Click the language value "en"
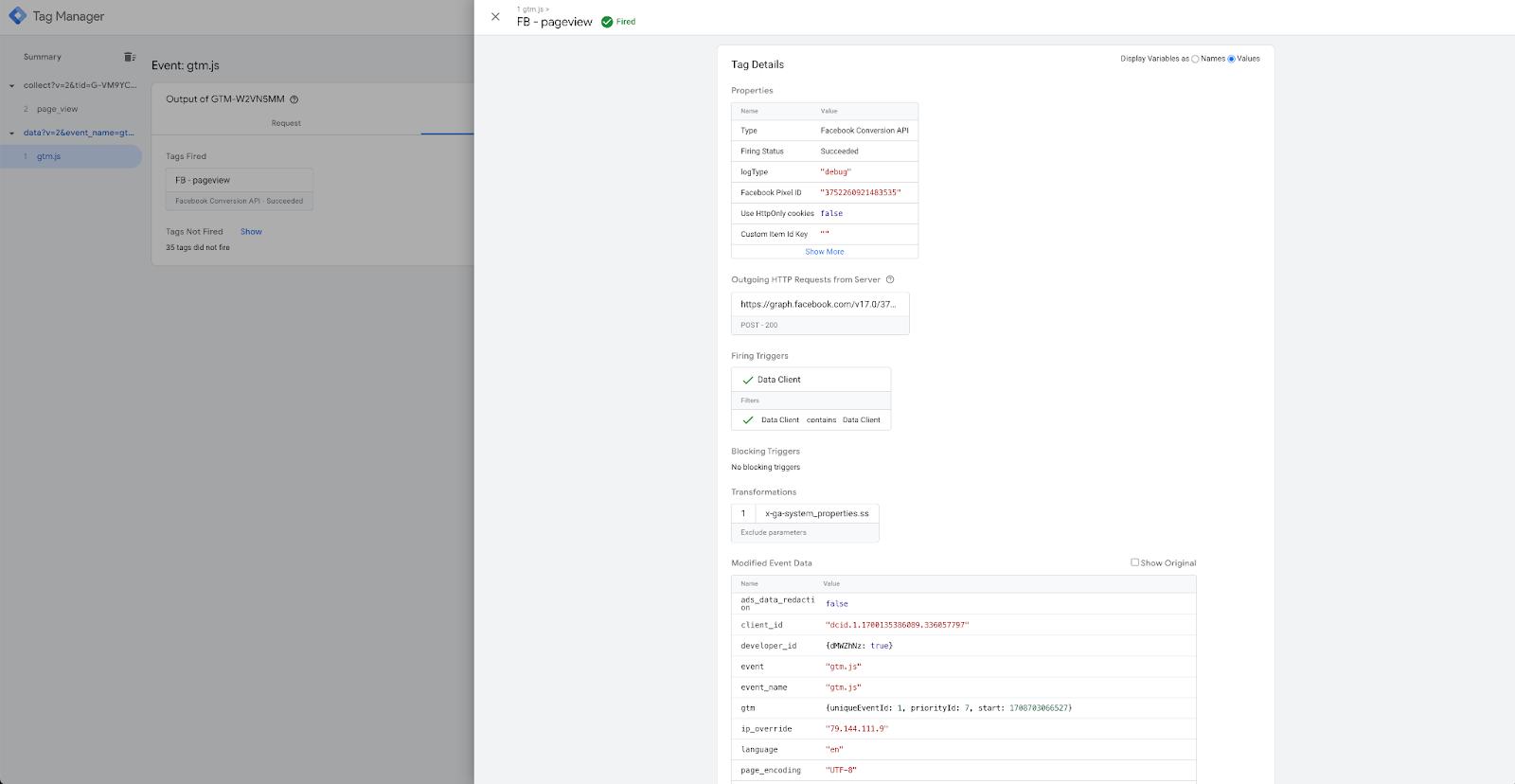The image size is (1515, 784). coord(834,750)
